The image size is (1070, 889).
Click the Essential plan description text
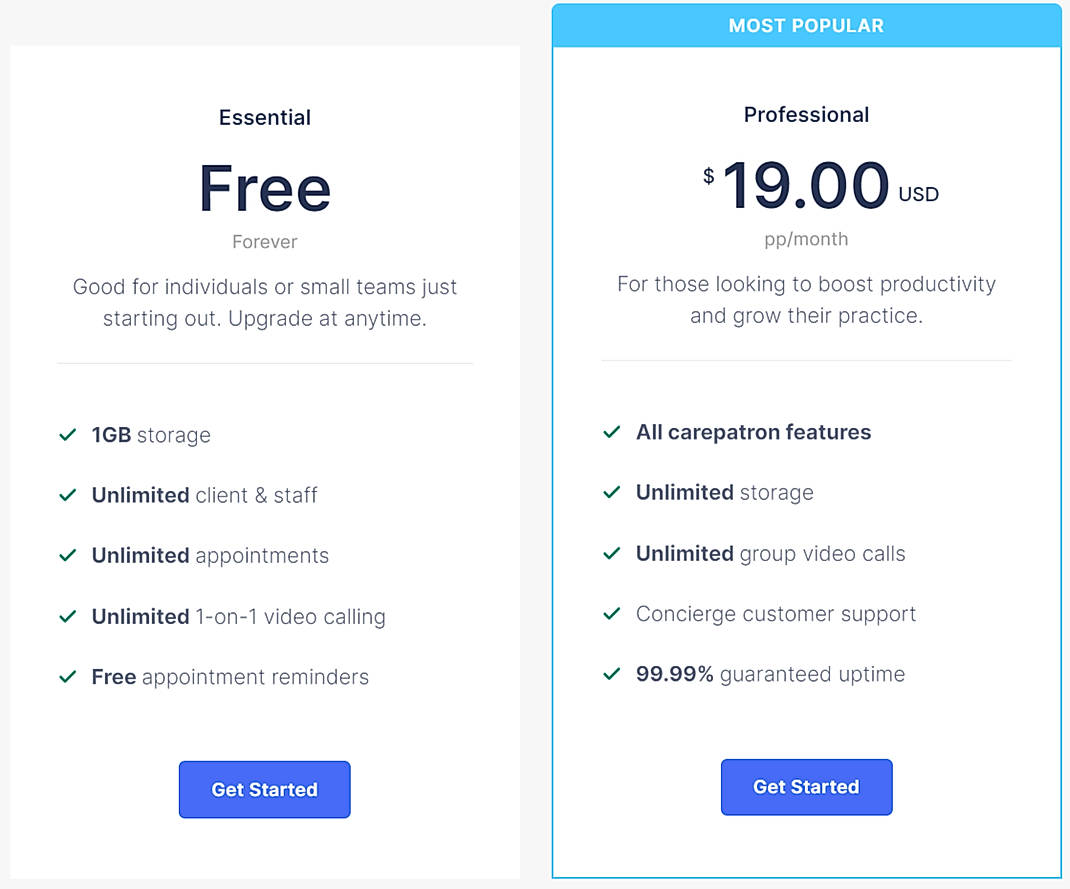(264, 301)
